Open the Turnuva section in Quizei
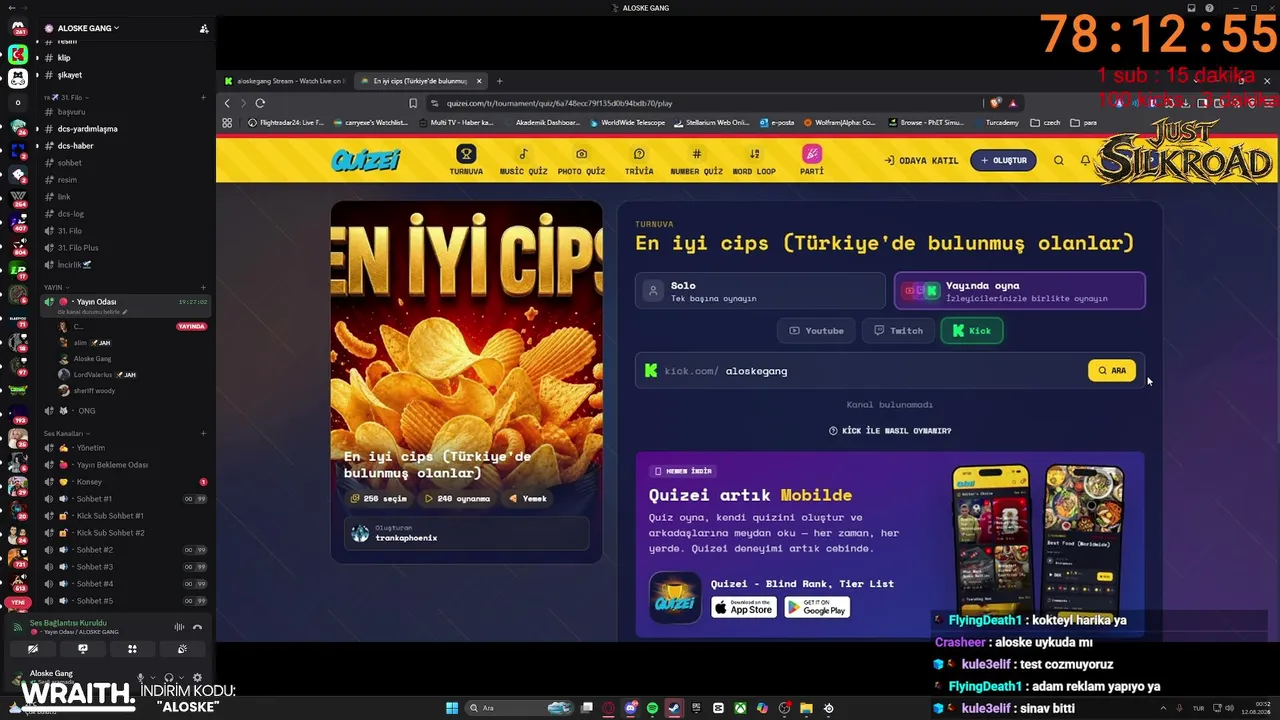The image size is (1280, 720). (466, 160)
